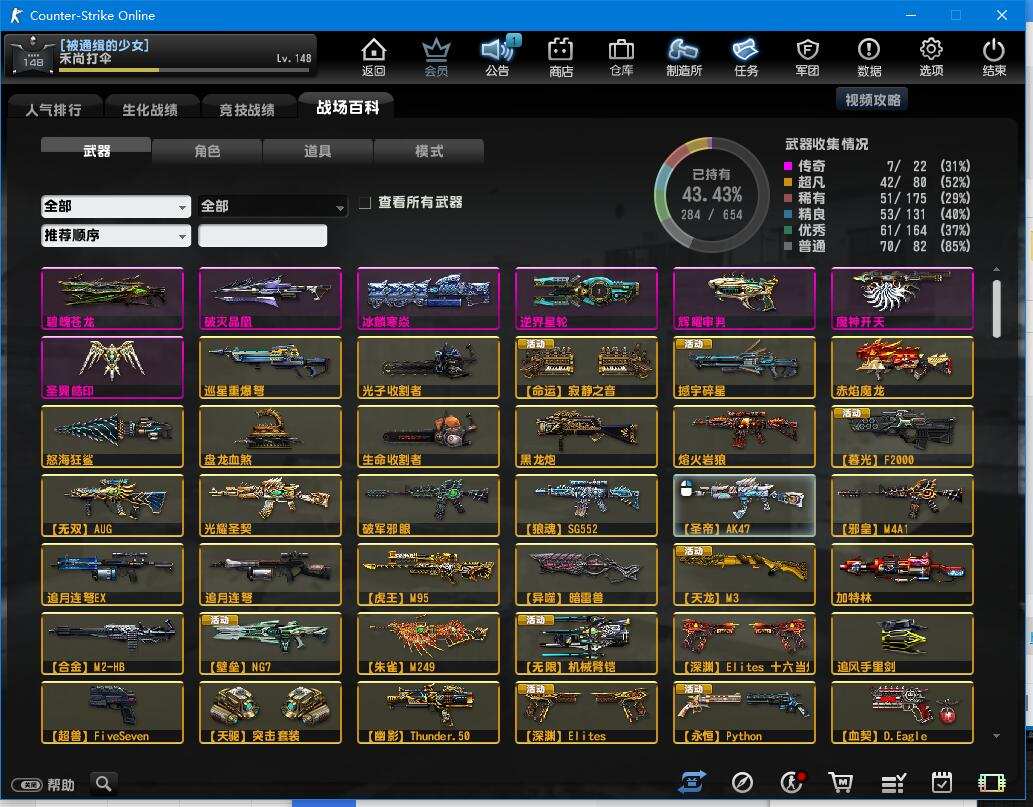Select the 追风手里剑 weapon card
The image size is (1033, 807).
(903, 644)
